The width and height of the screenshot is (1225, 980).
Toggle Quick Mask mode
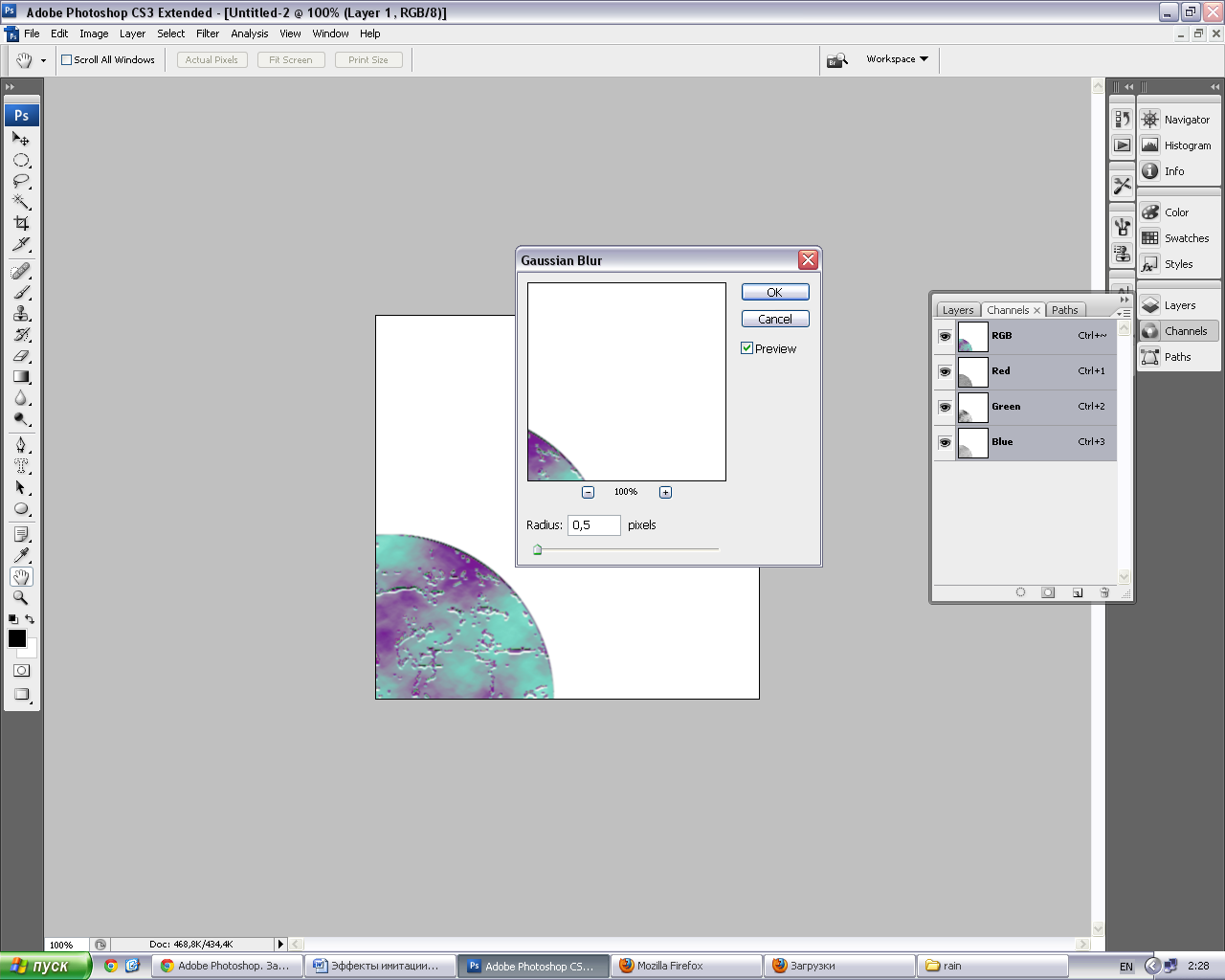pos(21,671)
